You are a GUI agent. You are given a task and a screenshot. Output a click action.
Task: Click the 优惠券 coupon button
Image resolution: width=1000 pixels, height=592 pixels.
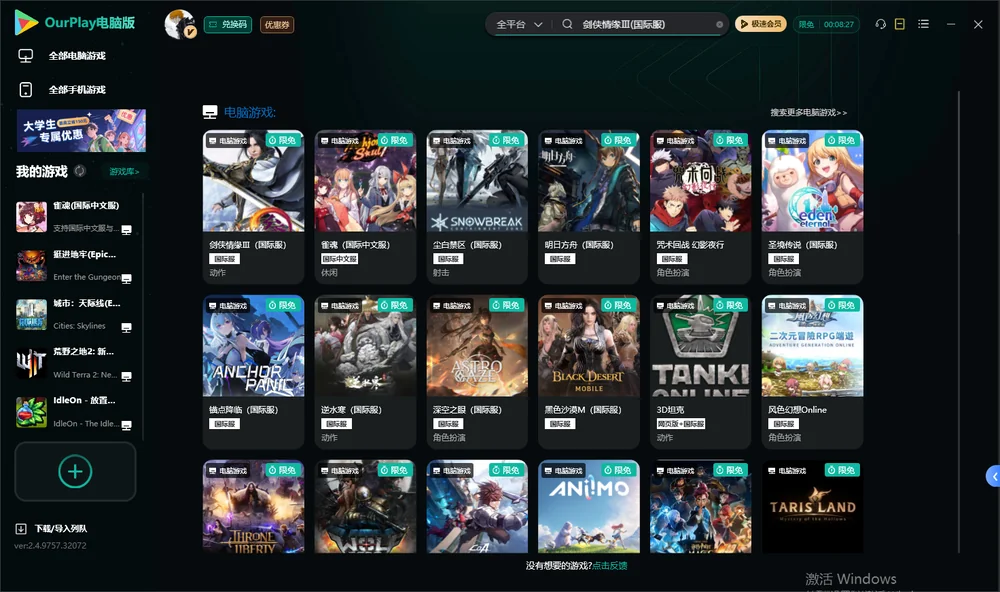pos(277,25)
